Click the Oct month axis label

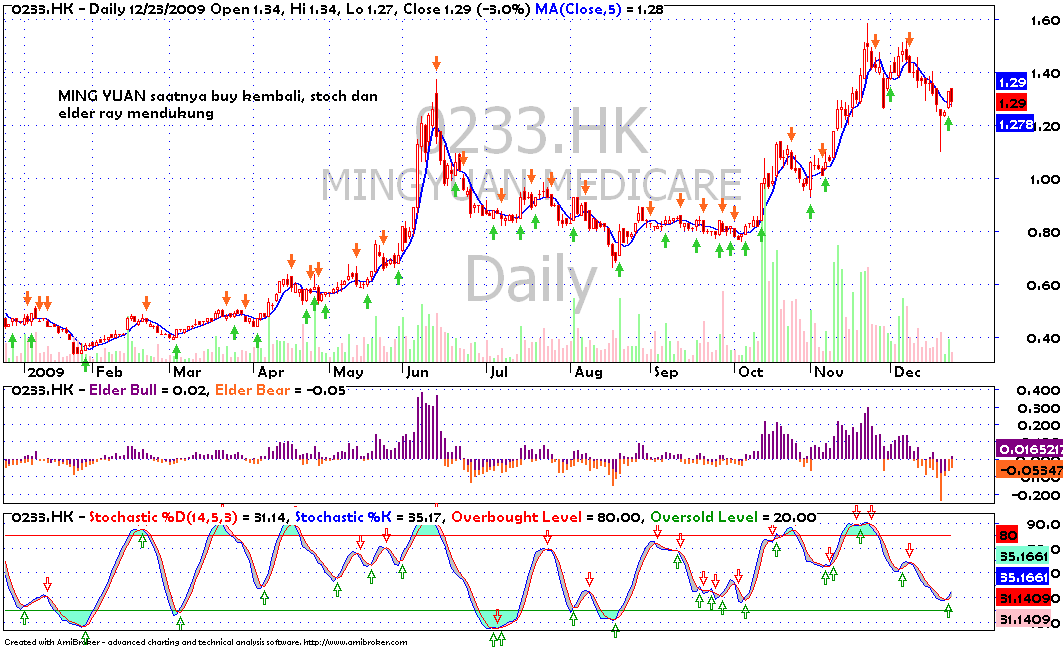[x=750, y=372]
